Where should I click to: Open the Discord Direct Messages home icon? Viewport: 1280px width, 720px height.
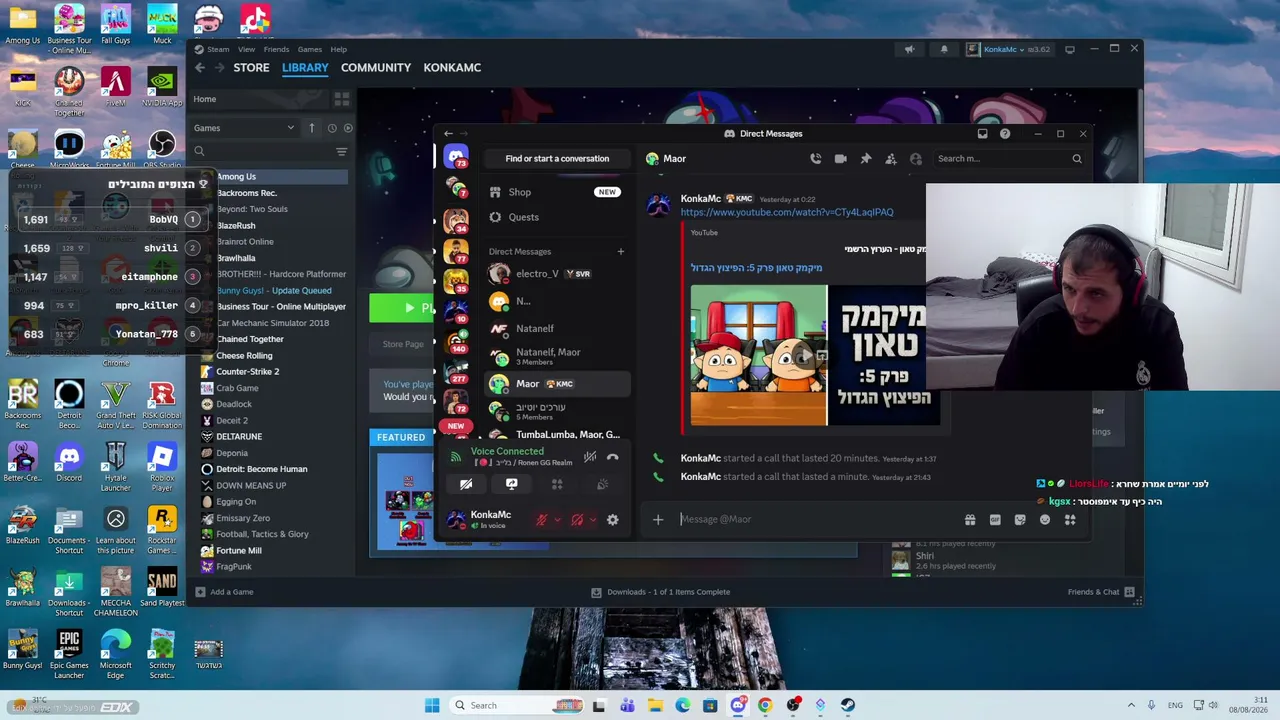(x=456, y=157)
